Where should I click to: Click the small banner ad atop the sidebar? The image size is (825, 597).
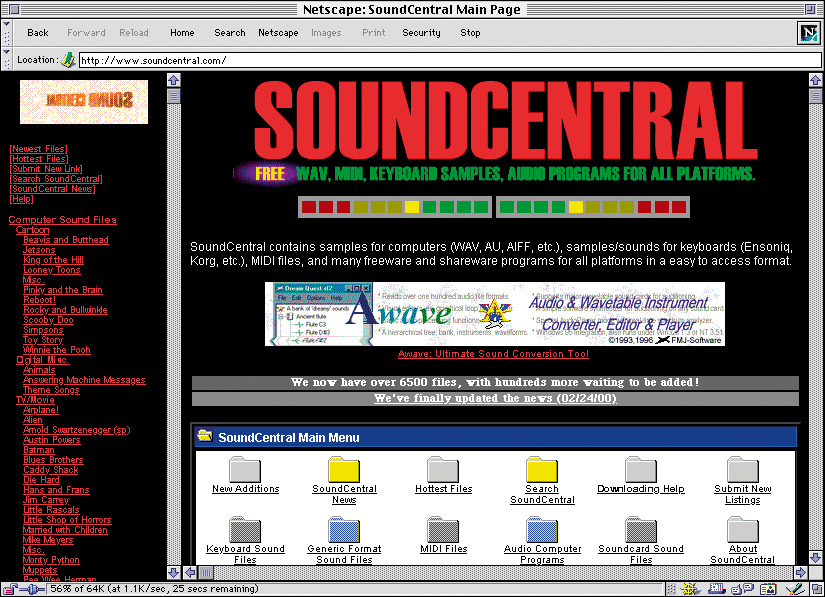[x=84, y=102]
